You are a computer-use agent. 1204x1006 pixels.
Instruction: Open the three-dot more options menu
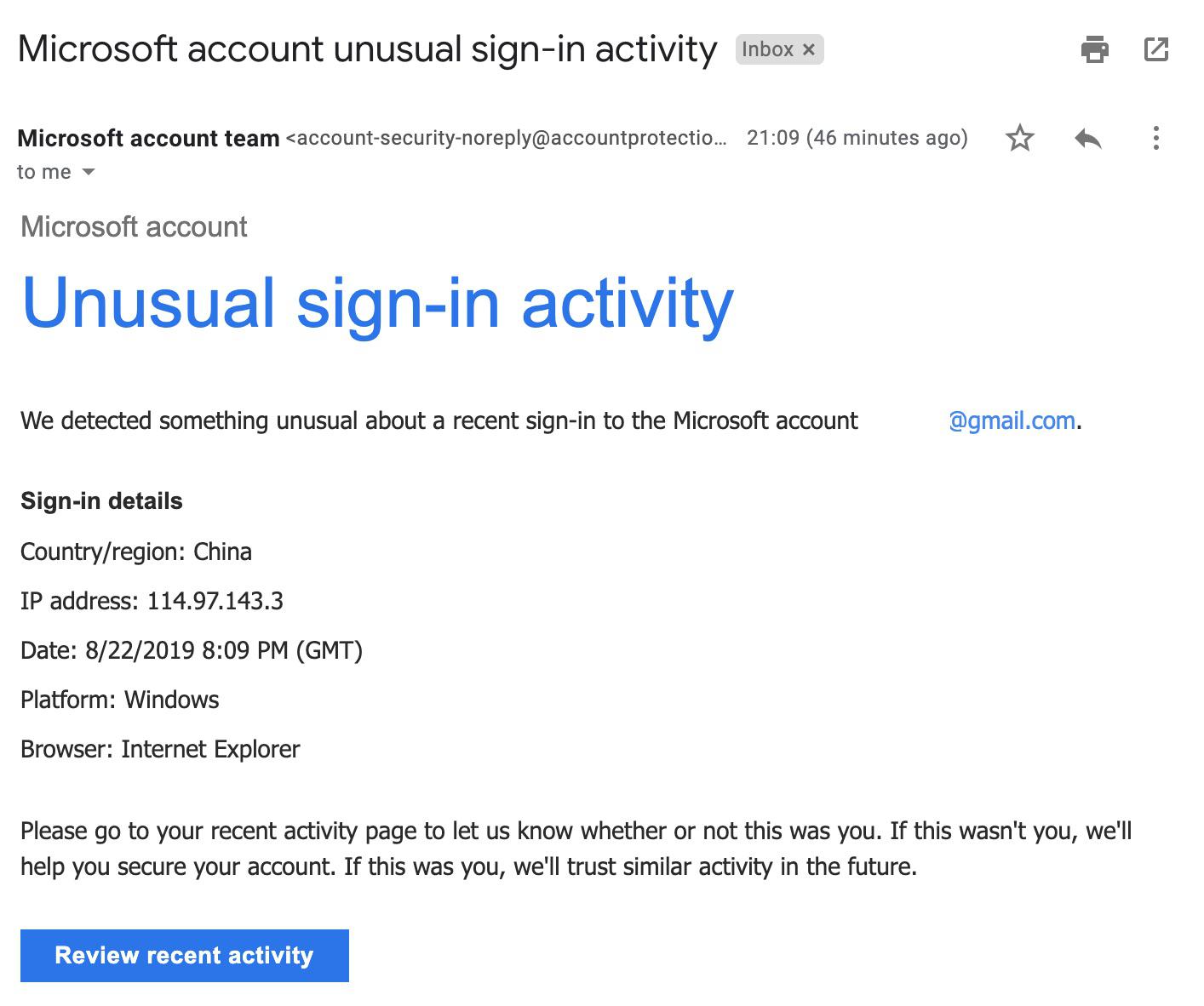(x=1155, y=138)
